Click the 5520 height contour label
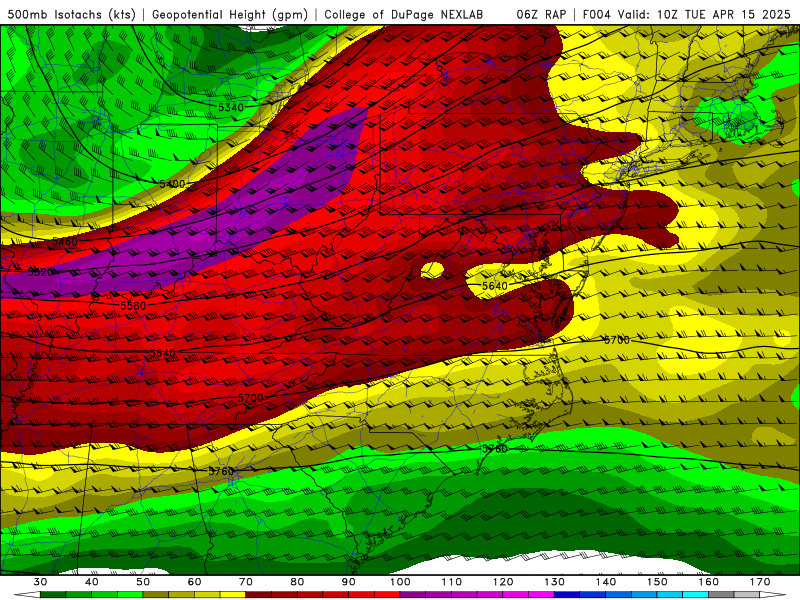This screenshot has height=600, width=800. pos(40,272)
